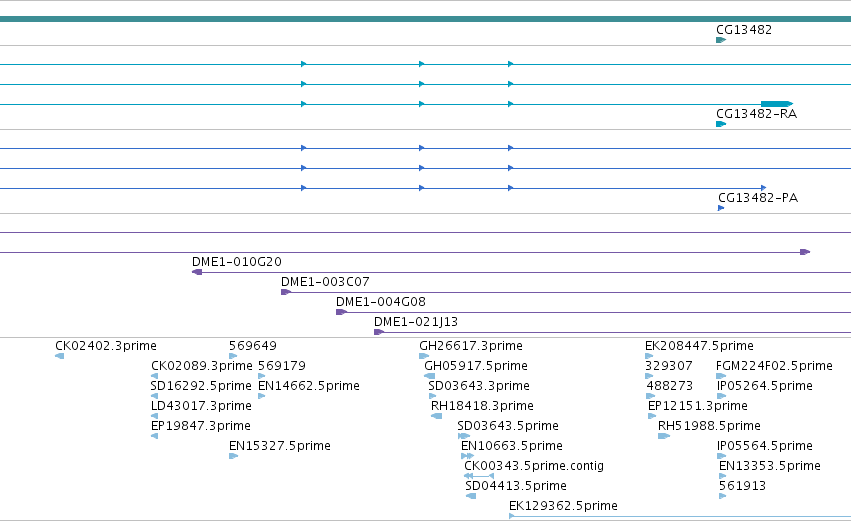Select the EK208447.5prime EST label
This screenshot has height=521, width=851.
point(699,346)
